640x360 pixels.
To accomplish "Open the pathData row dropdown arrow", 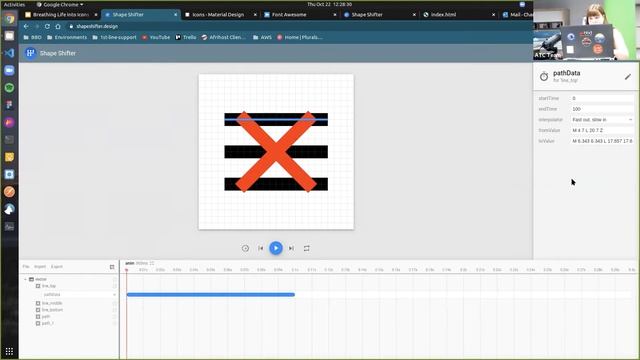I will [x=114, y=295].
